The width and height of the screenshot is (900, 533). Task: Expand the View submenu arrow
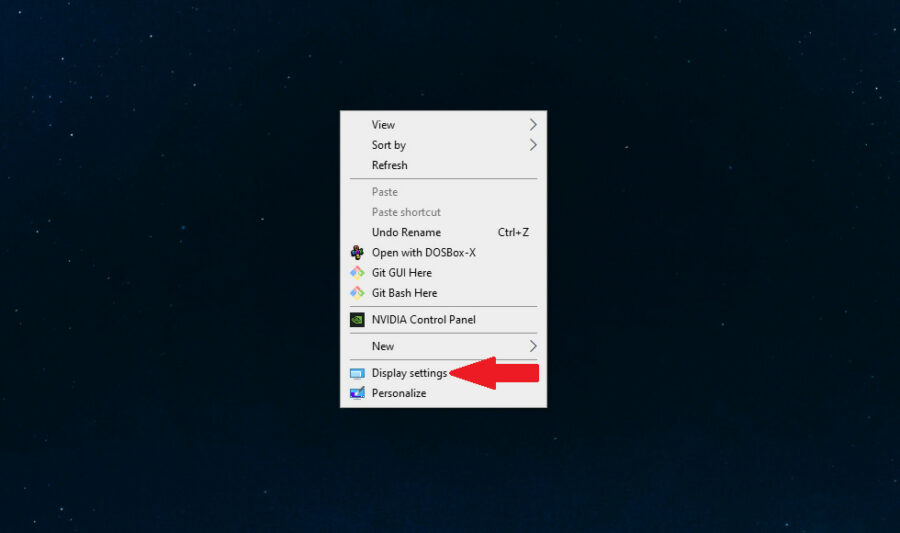tap(533, 125)
